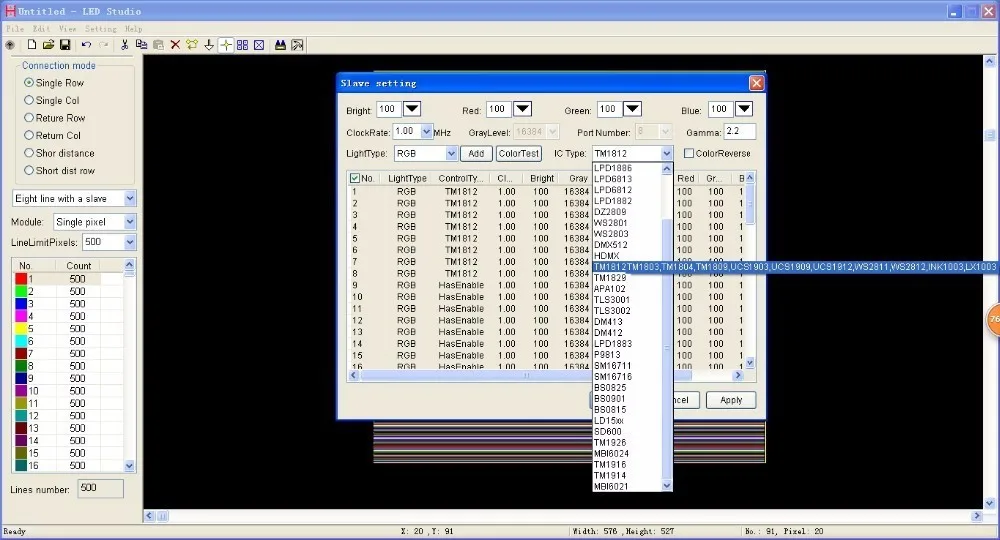Screen dimensions: 1000x540
Task: Click the downward arrow toolbar icon
Action: click(x=209, y=45)
